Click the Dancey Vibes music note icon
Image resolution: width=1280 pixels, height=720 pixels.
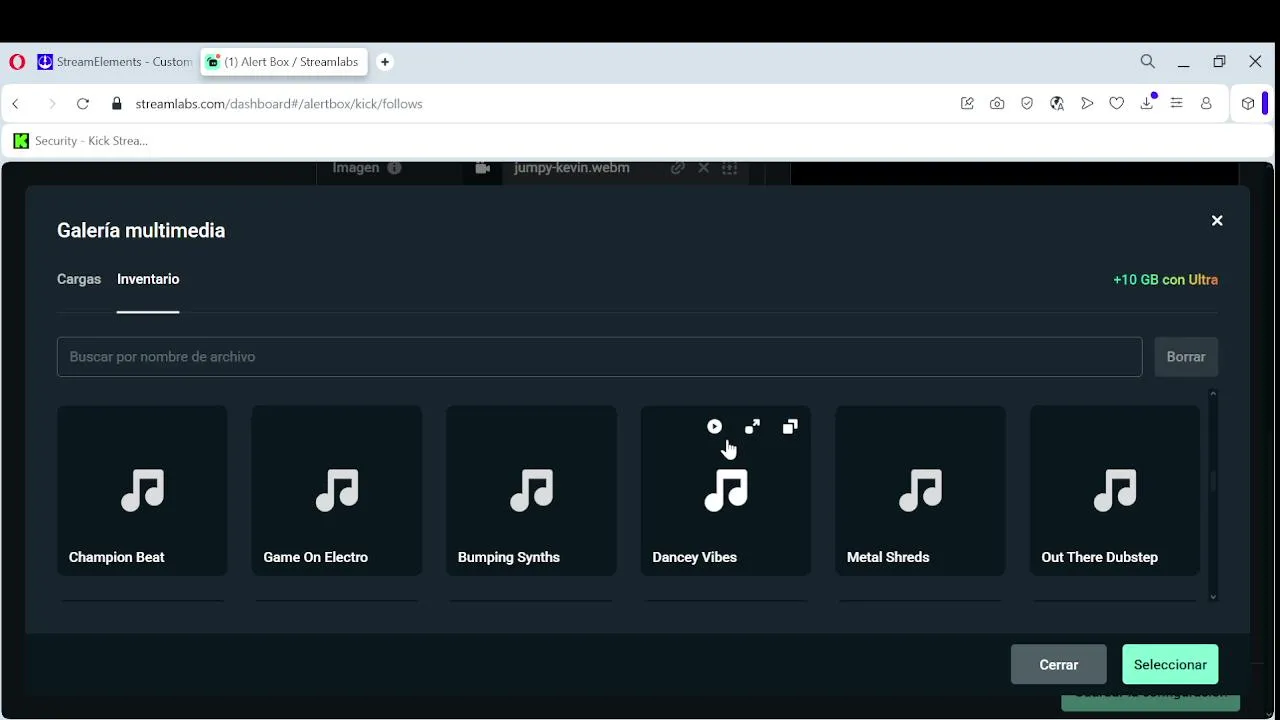(726, 490)
